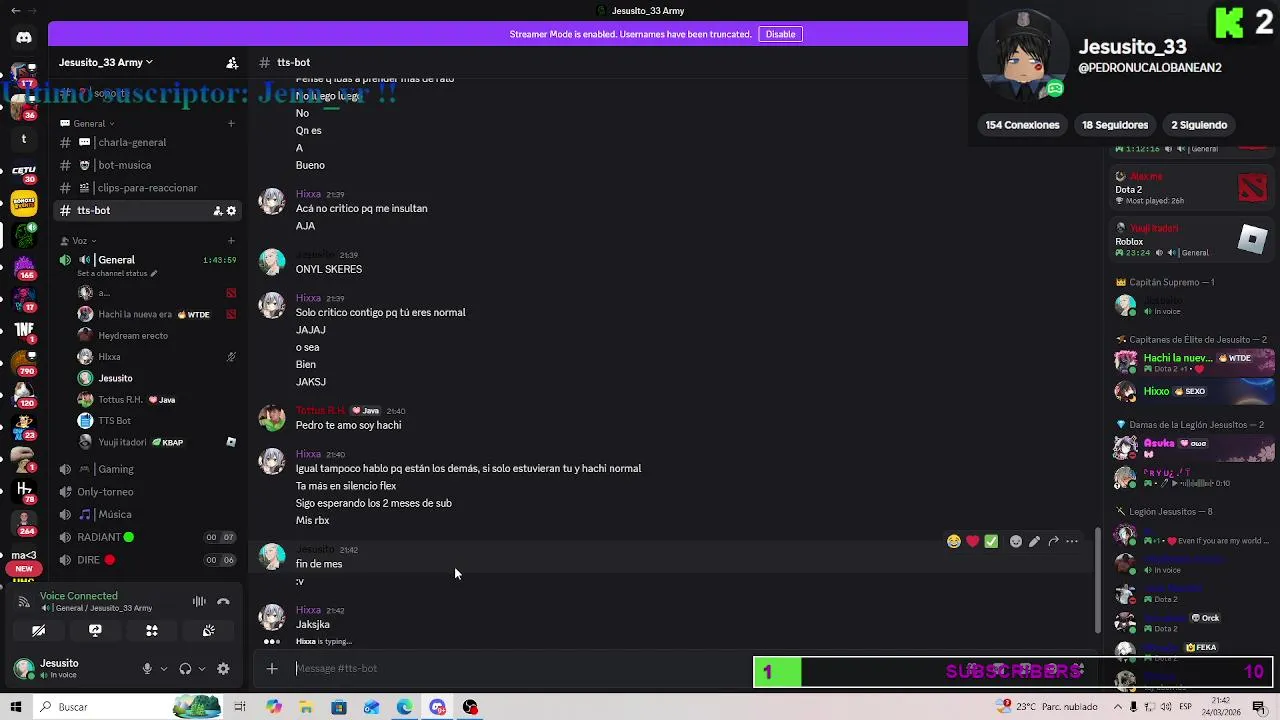Disconnect from the voice channel
The image size is (1280, 720).
tap(223, 601)
